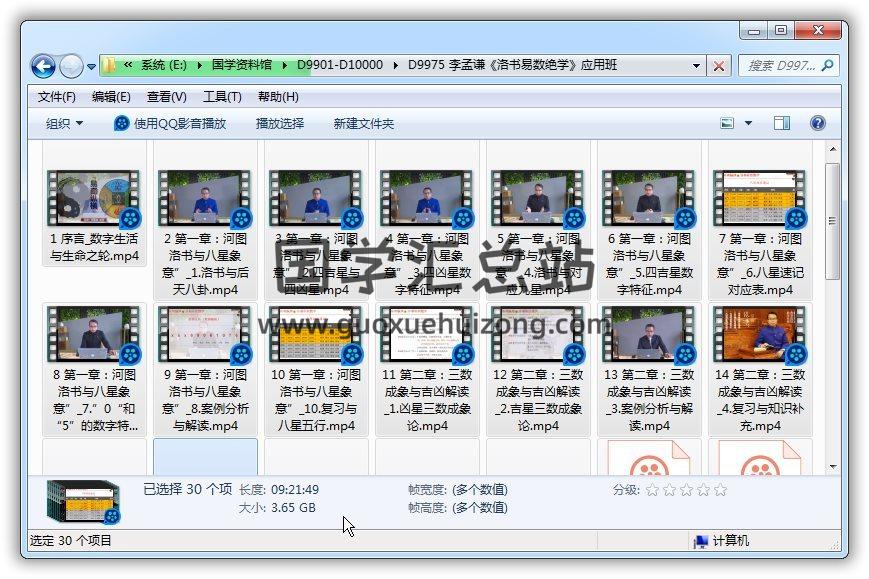Click 国学资料馆 in the address path

241,66
